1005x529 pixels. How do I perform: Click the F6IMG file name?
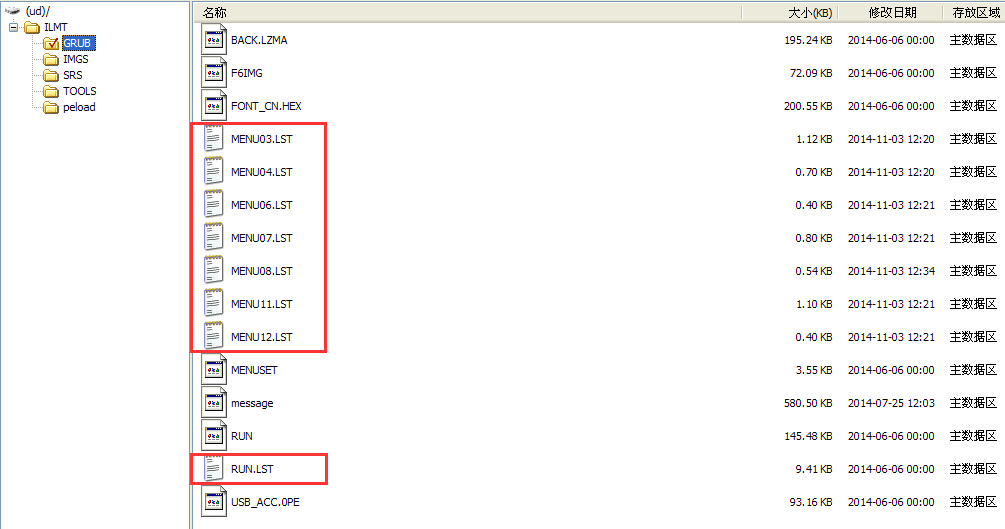247,72
